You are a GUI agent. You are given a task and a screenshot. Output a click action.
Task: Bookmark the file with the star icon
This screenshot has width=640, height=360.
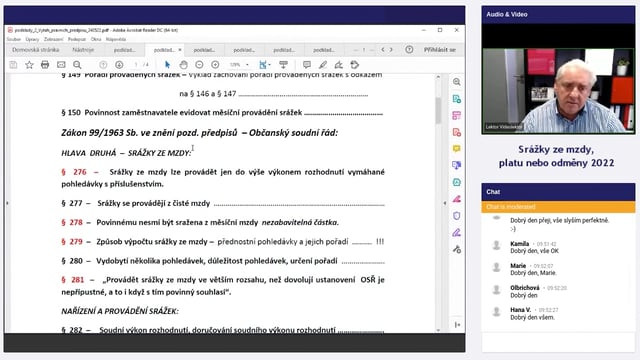tap(29, 65)
